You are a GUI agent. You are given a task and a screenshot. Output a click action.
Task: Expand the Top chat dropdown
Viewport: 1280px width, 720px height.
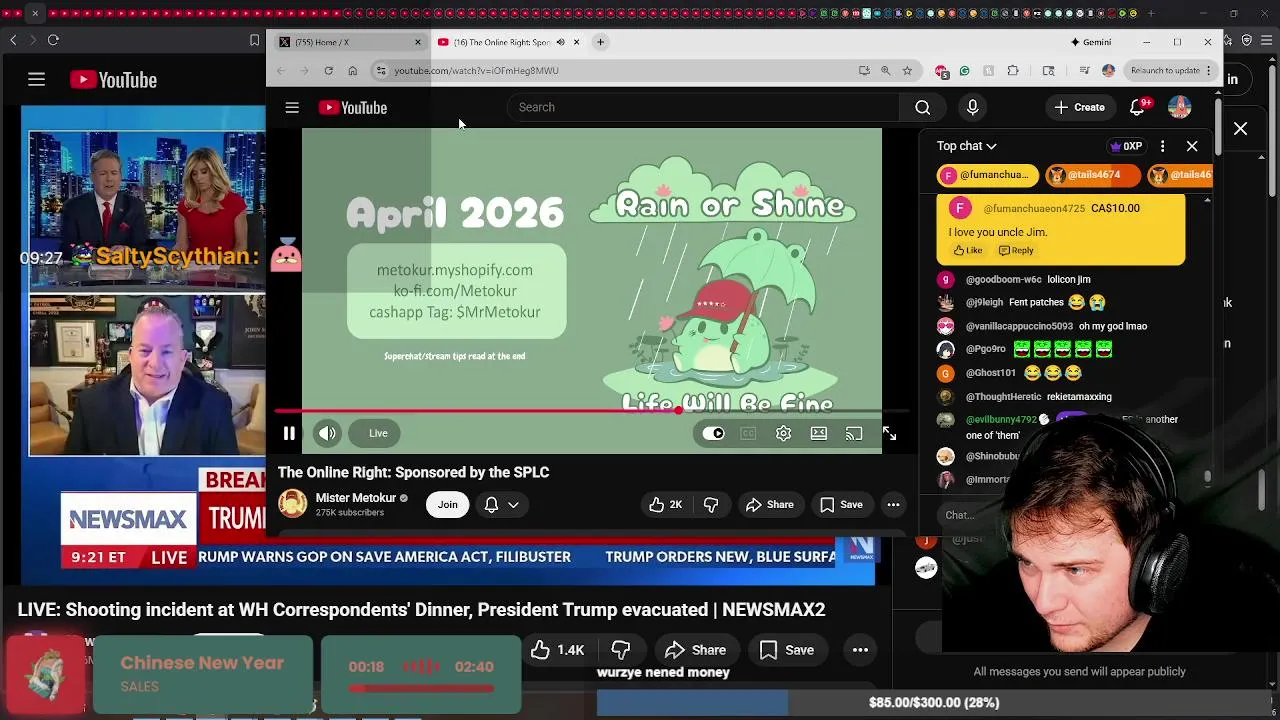[966, 146]
